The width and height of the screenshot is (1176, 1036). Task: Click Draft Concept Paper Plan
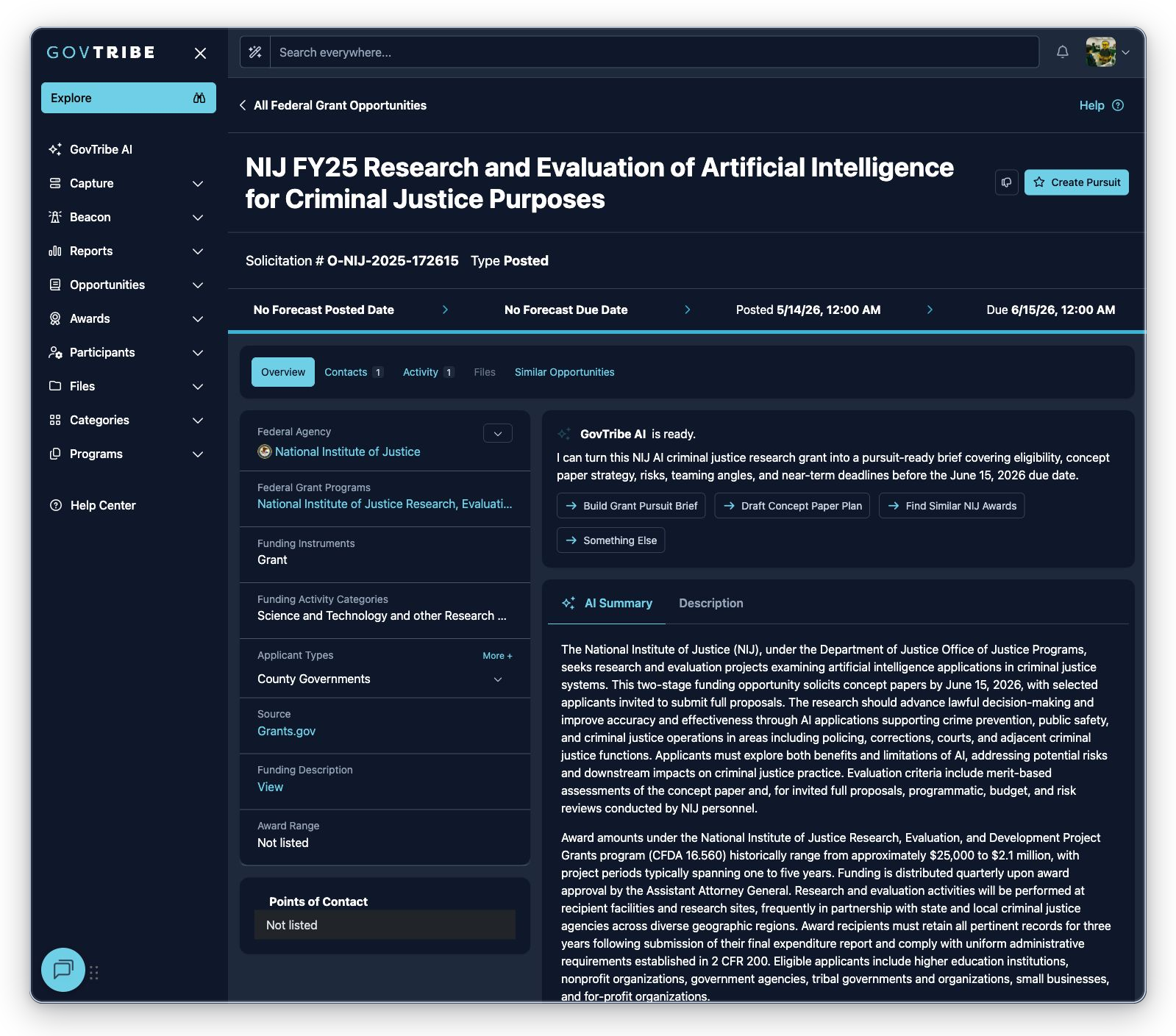[x=792, y=506]
